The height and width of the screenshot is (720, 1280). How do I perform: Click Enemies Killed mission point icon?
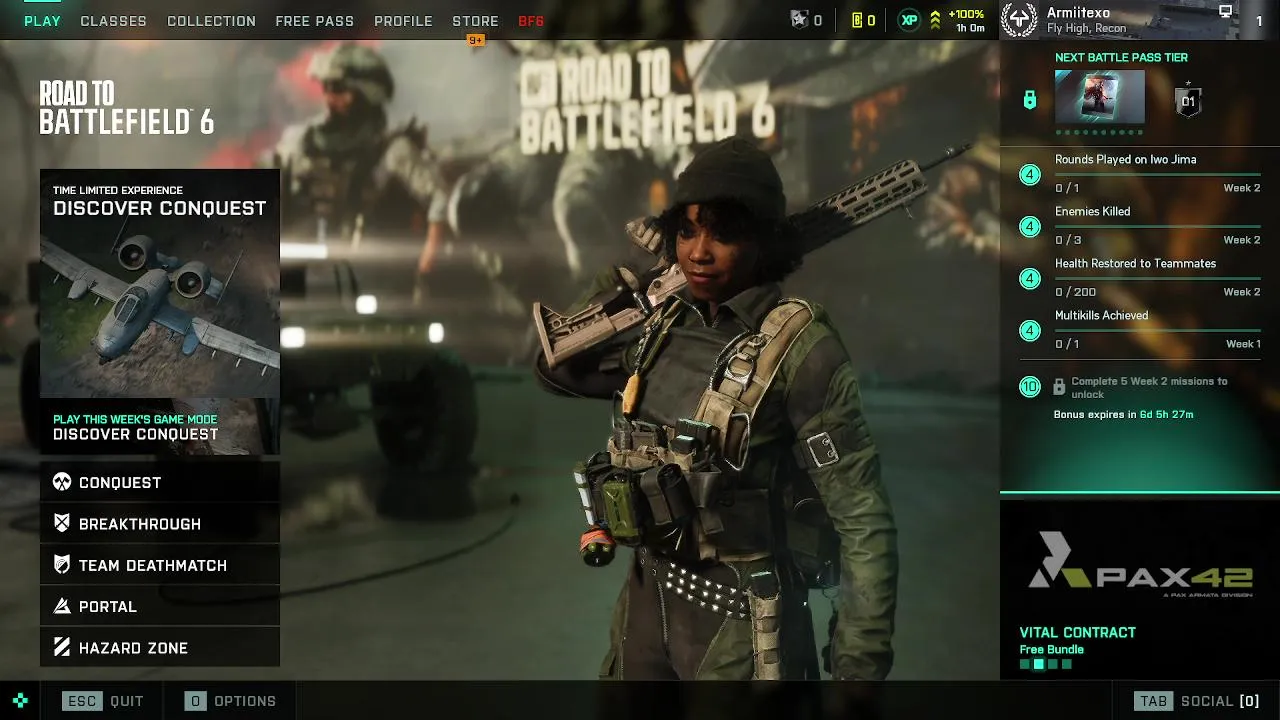tap(1030, 227)
